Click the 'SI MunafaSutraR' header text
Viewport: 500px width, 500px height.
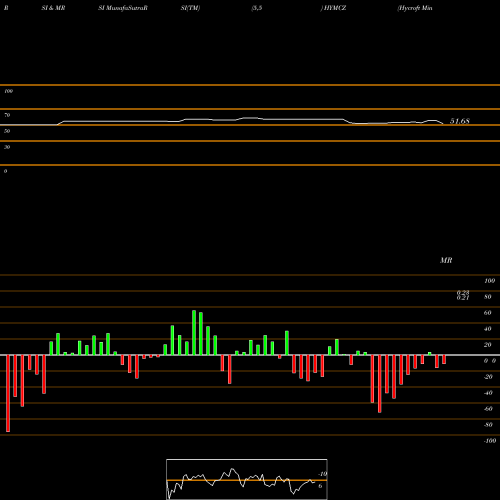123,8
